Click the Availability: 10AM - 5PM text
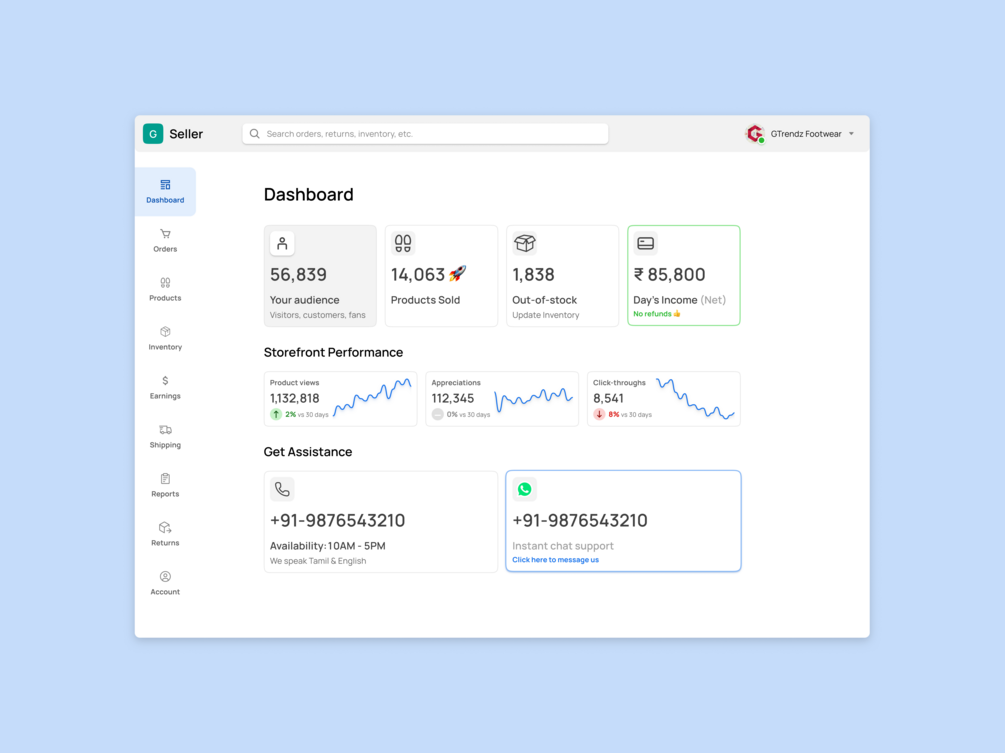The image size is (1005, 753). click(328, 546)
